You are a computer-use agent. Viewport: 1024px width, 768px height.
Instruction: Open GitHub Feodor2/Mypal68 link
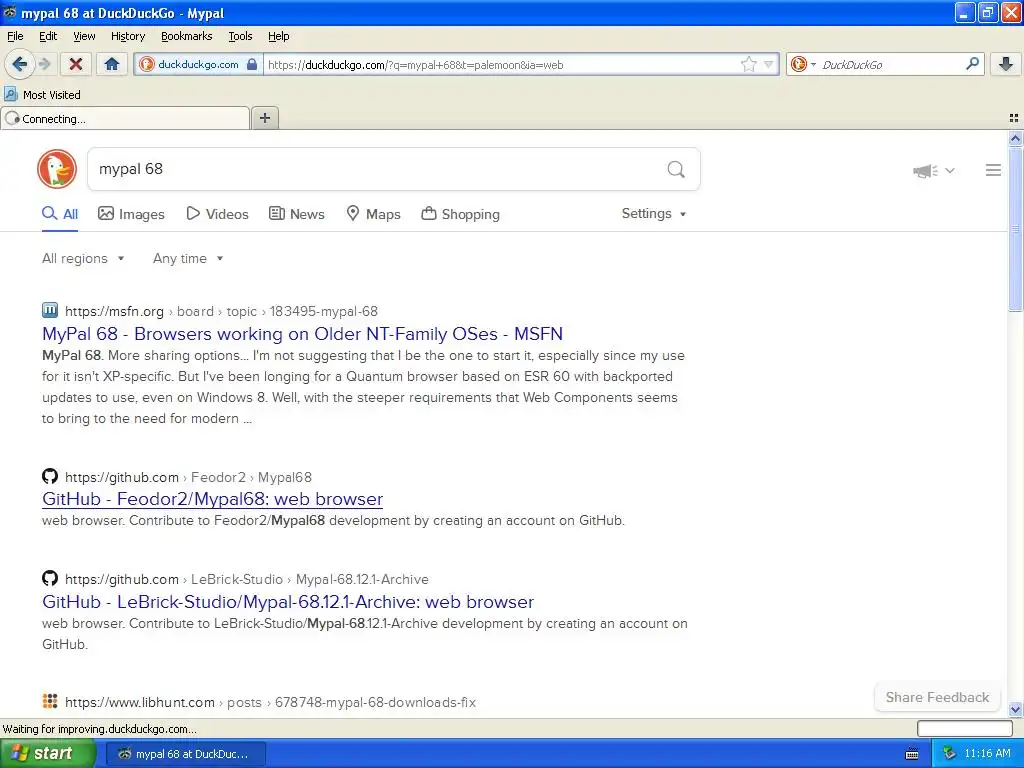(212, 499)
